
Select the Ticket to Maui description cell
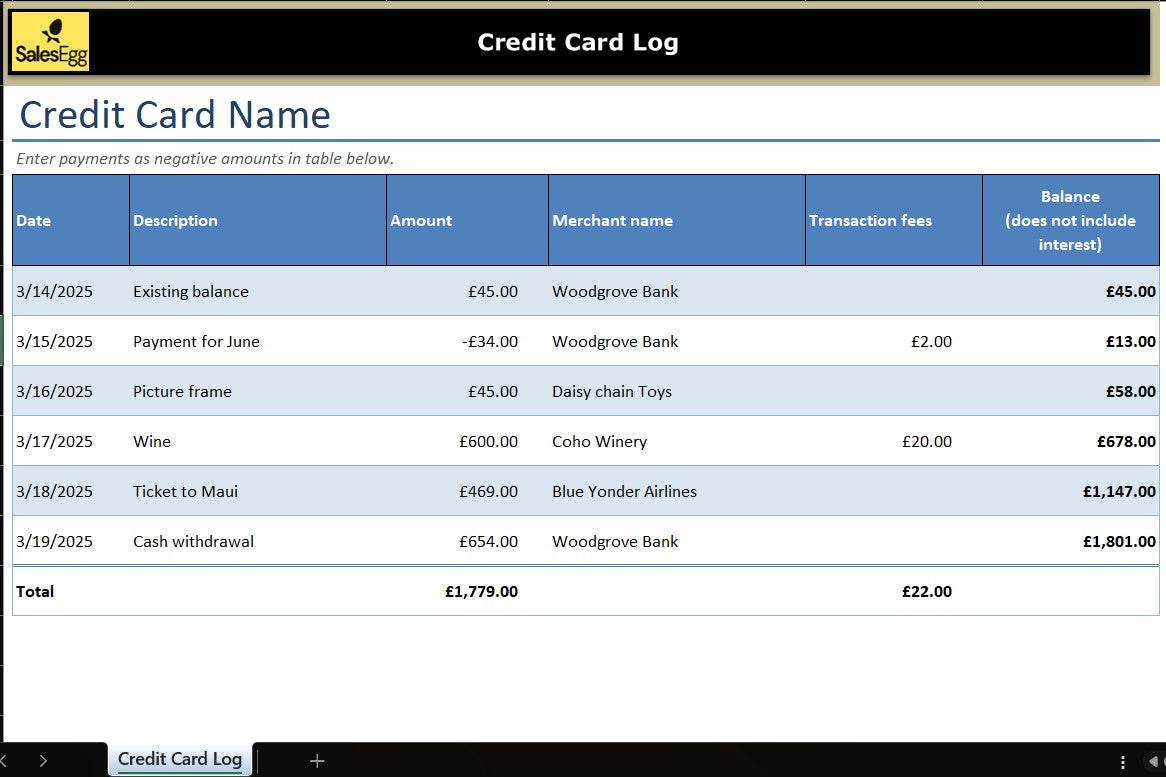pos(257,491)
